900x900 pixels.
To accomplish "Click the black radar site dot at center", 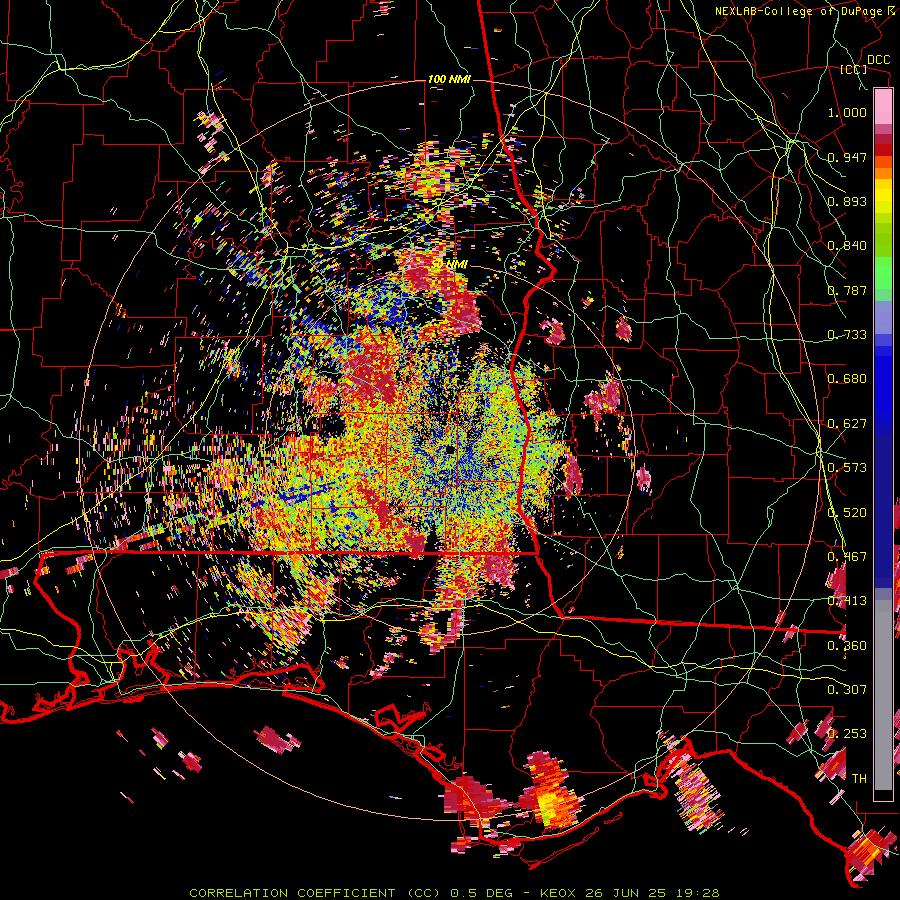I will coord(449,449).
